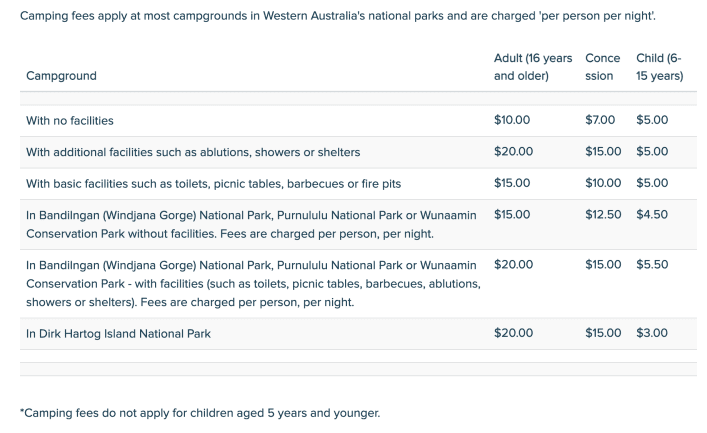
Task: Click the Dirk Hartog Island adult fee
Action: 513,333
